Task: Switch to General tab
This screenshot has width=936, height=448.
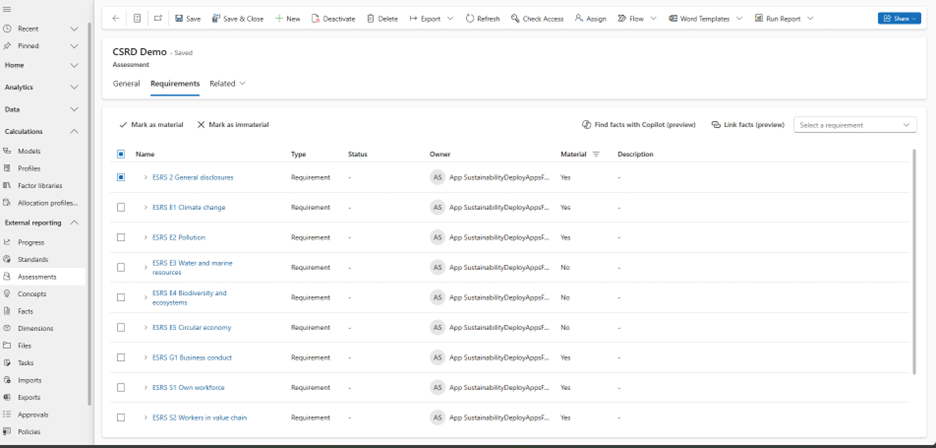Action: pyautogui.click(x=126, y=84)
